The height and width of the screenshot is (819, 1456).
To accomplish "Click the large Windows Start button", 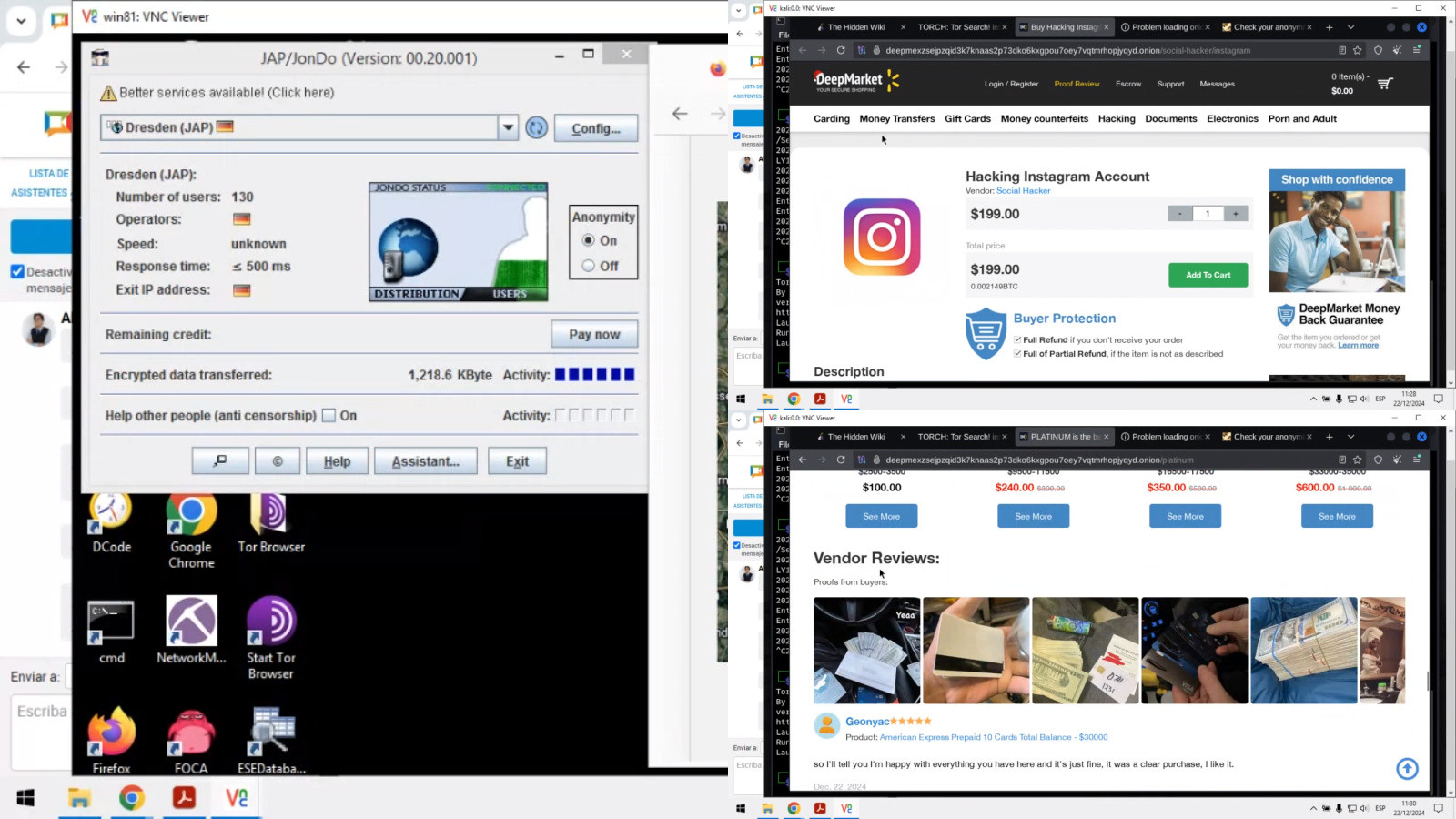I will [25, 798].
